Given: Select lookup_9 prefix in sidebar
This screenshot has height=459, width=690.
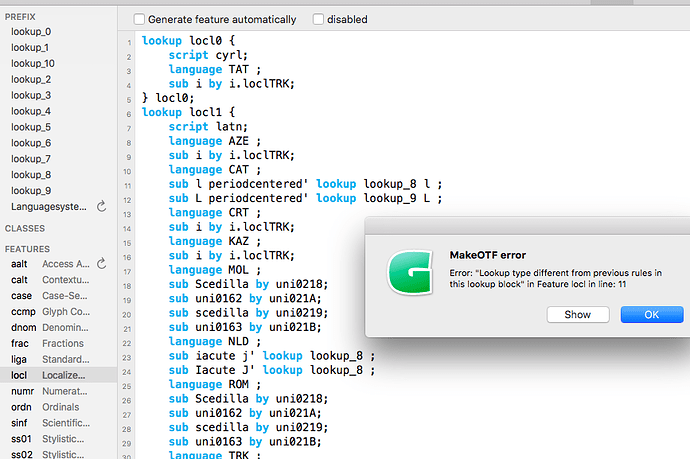Looking at the screenshot, I should 31,191.
